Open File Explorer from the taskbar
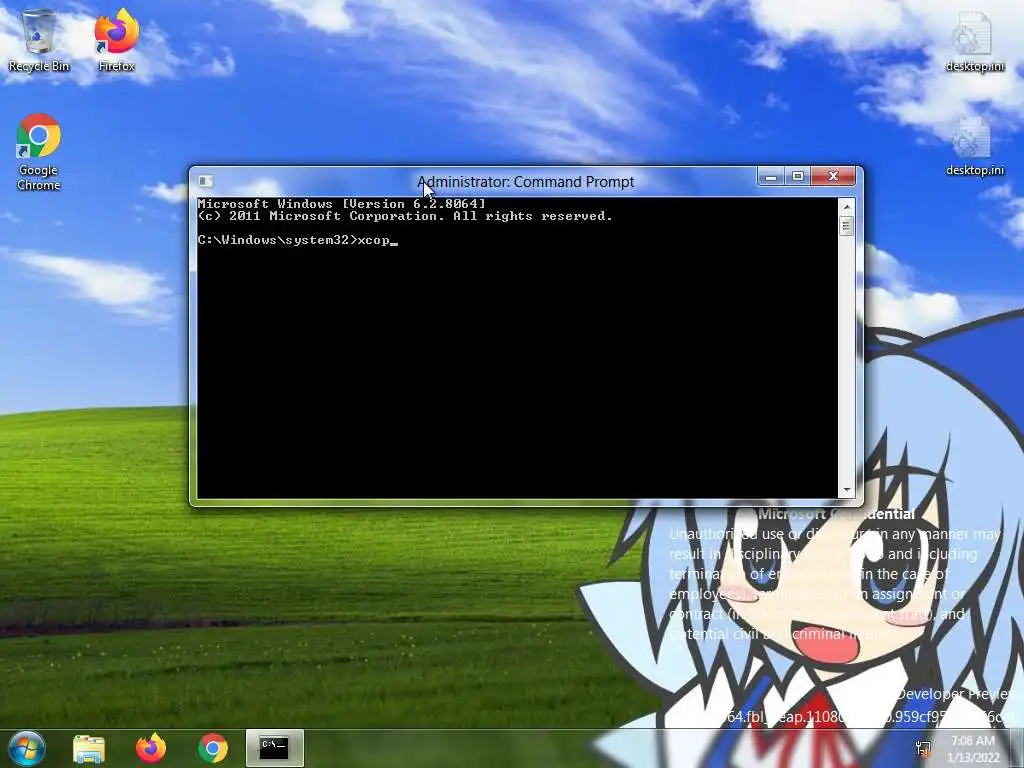Image resolution: width=1024 pixels, height=768 pixels. point(89,748)
